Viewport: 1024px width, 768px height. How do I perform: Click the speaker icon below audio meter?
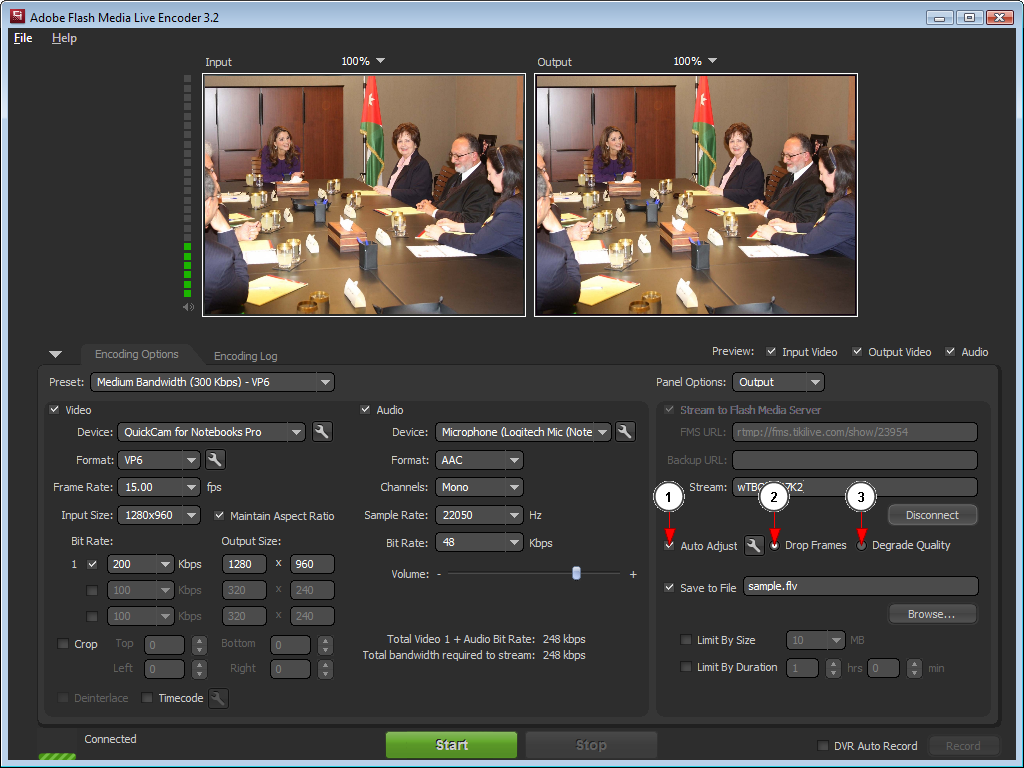[188, 307]
